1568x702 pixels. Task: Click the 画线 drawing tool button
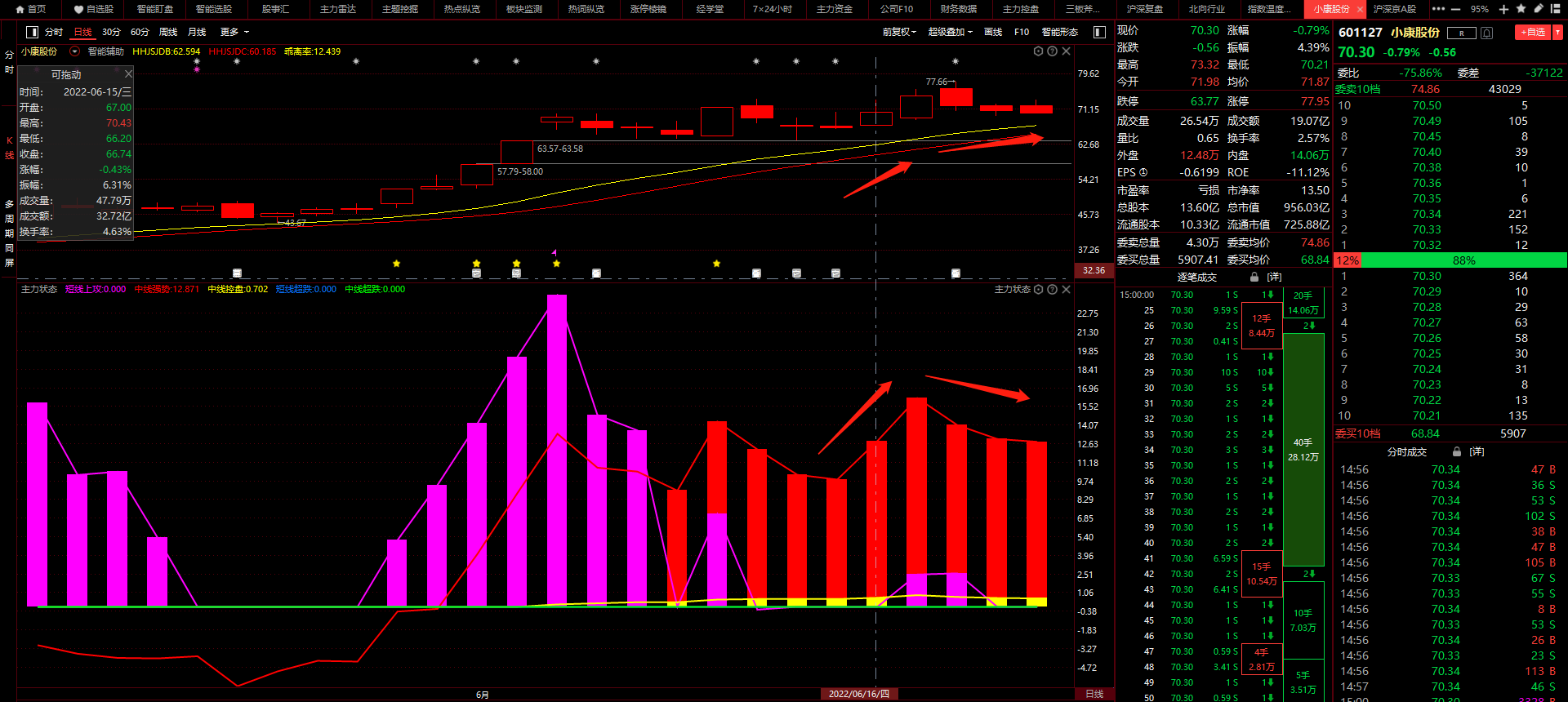(993, 32)
